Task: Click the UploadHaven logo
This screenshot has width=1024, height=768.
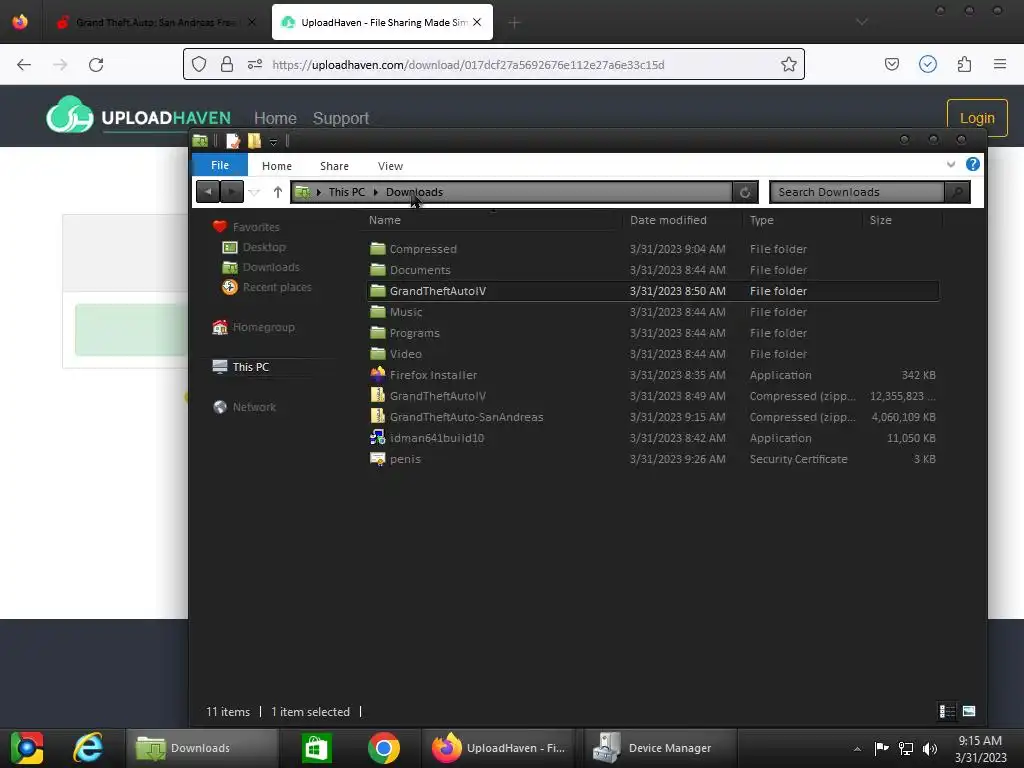Action: tap(138, 115)
